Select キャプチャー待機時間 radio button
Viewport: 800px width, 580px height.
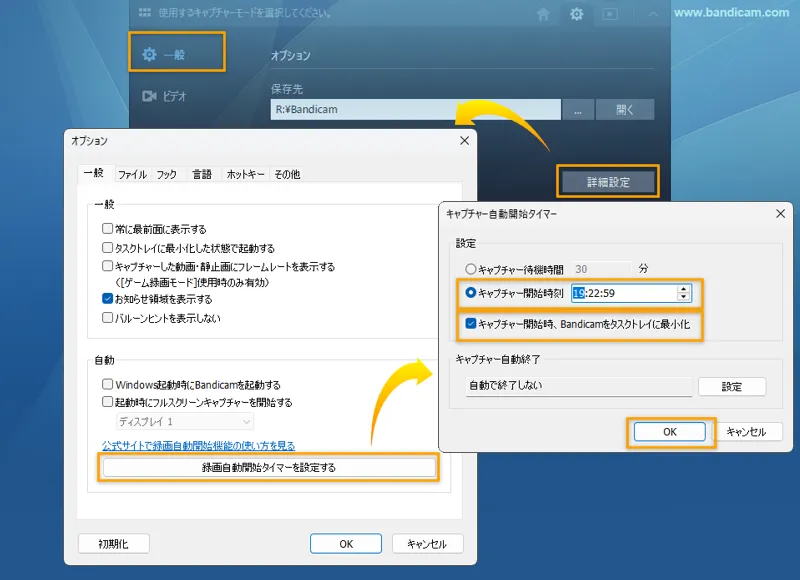coord(470,269)
